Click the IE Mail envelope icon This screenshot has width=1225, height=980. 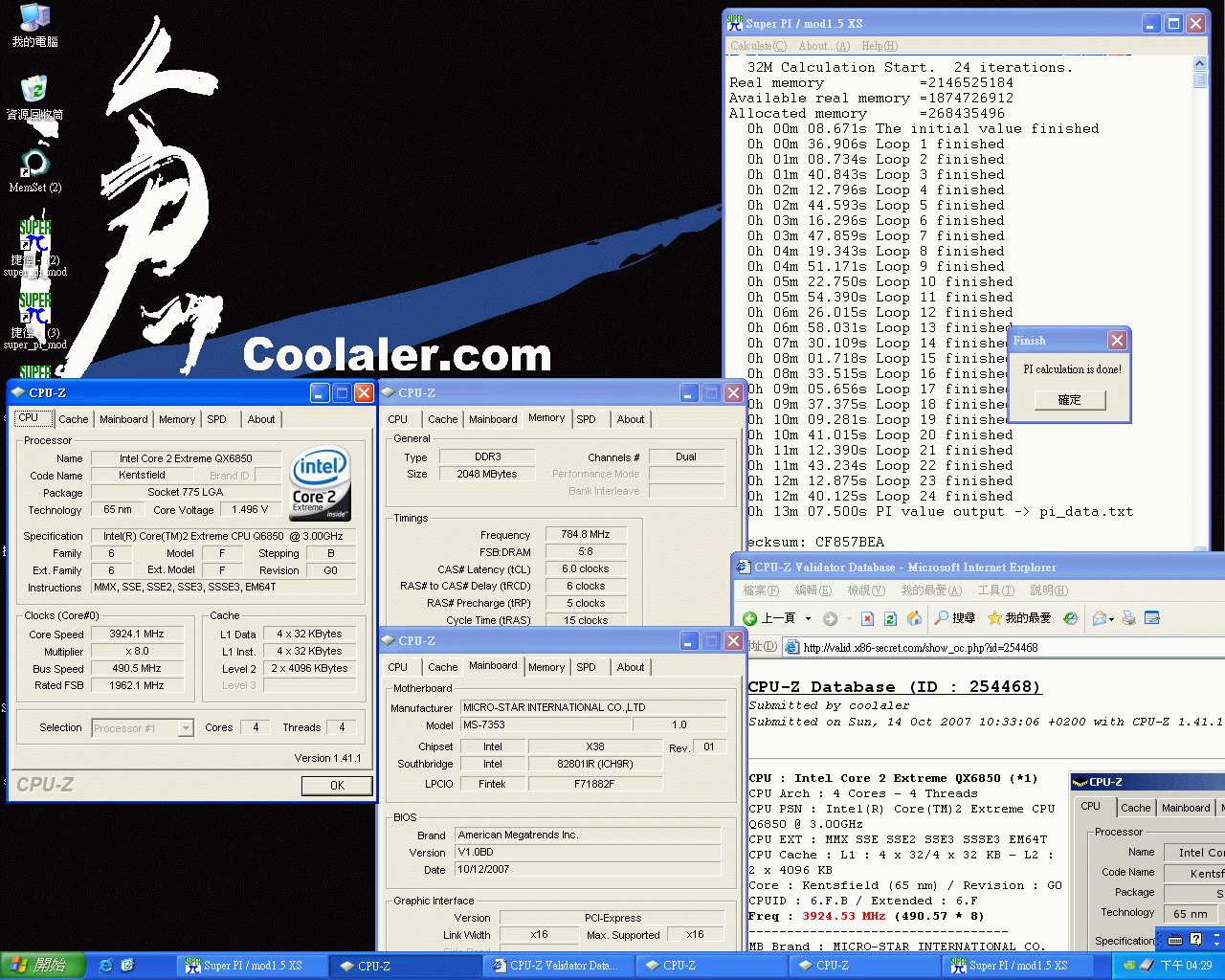pyautogui.click(x=1099, y=618)
